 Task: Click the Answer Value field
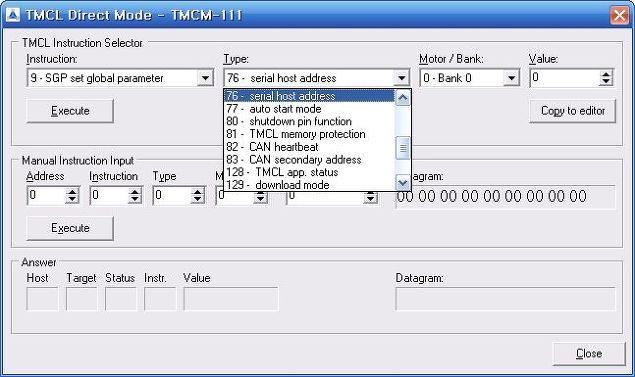pos(231,299)
